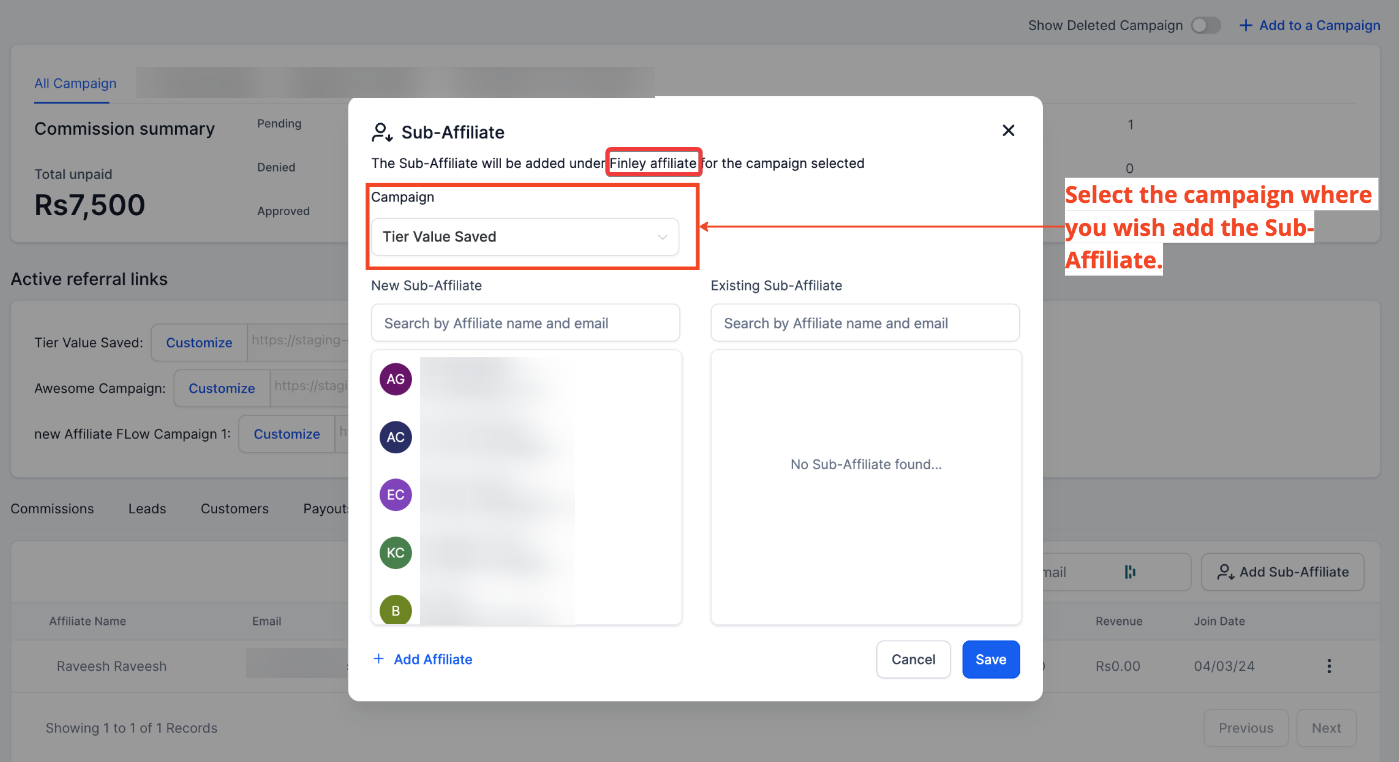Focus the New Sub-Affiliate search field

(525, 323)
